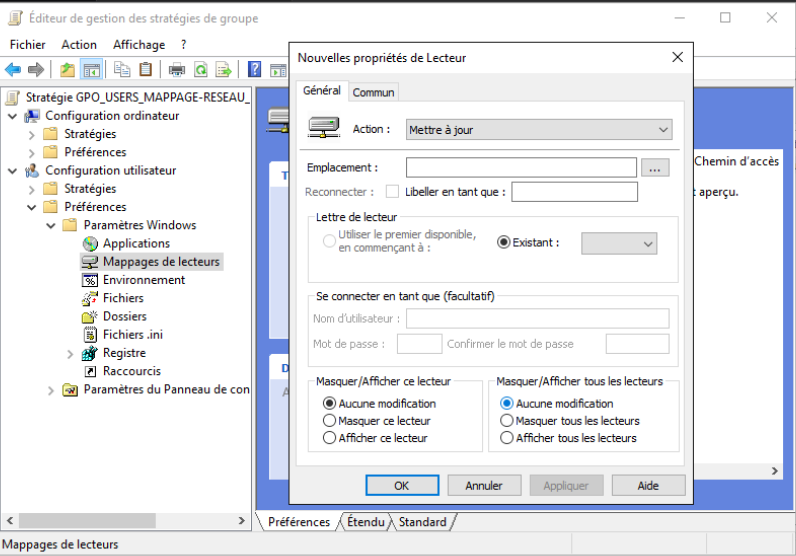Collapse Configuration utilisateur node
796x556 pixels.
(13, 171)
